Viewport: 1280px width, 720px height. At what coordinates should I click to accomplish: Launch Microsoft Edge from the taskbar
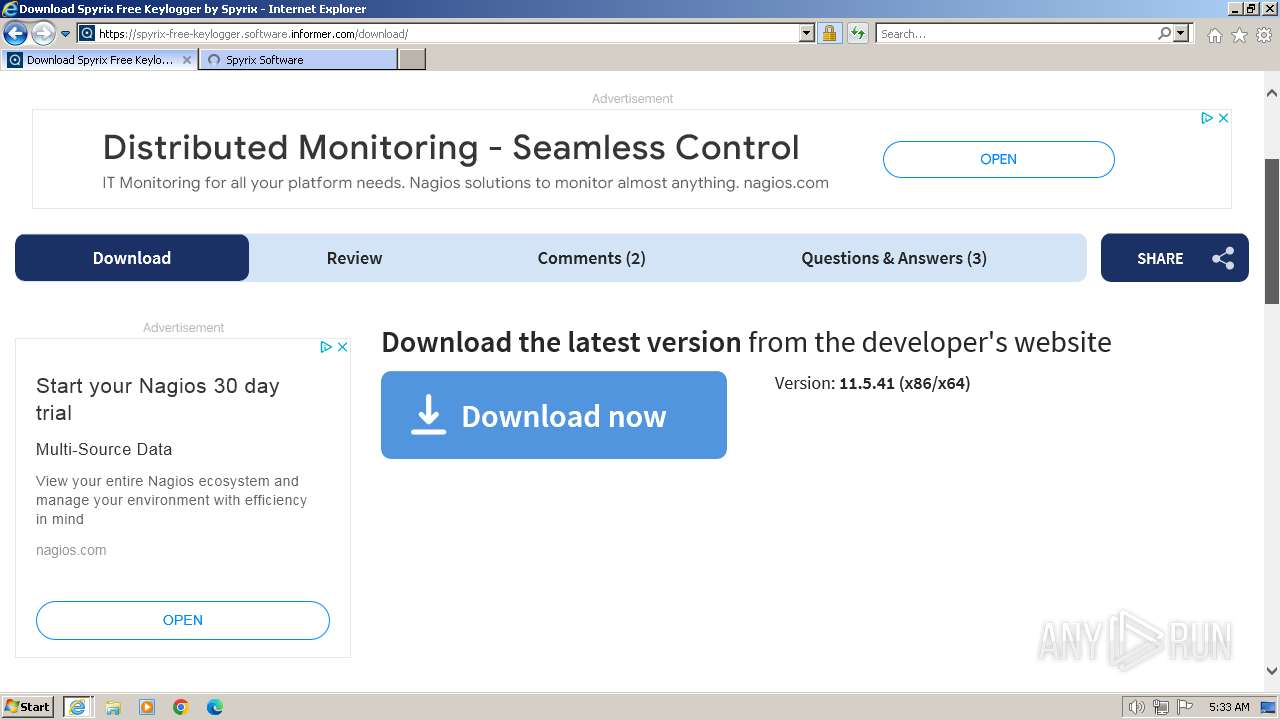(215, 707)
